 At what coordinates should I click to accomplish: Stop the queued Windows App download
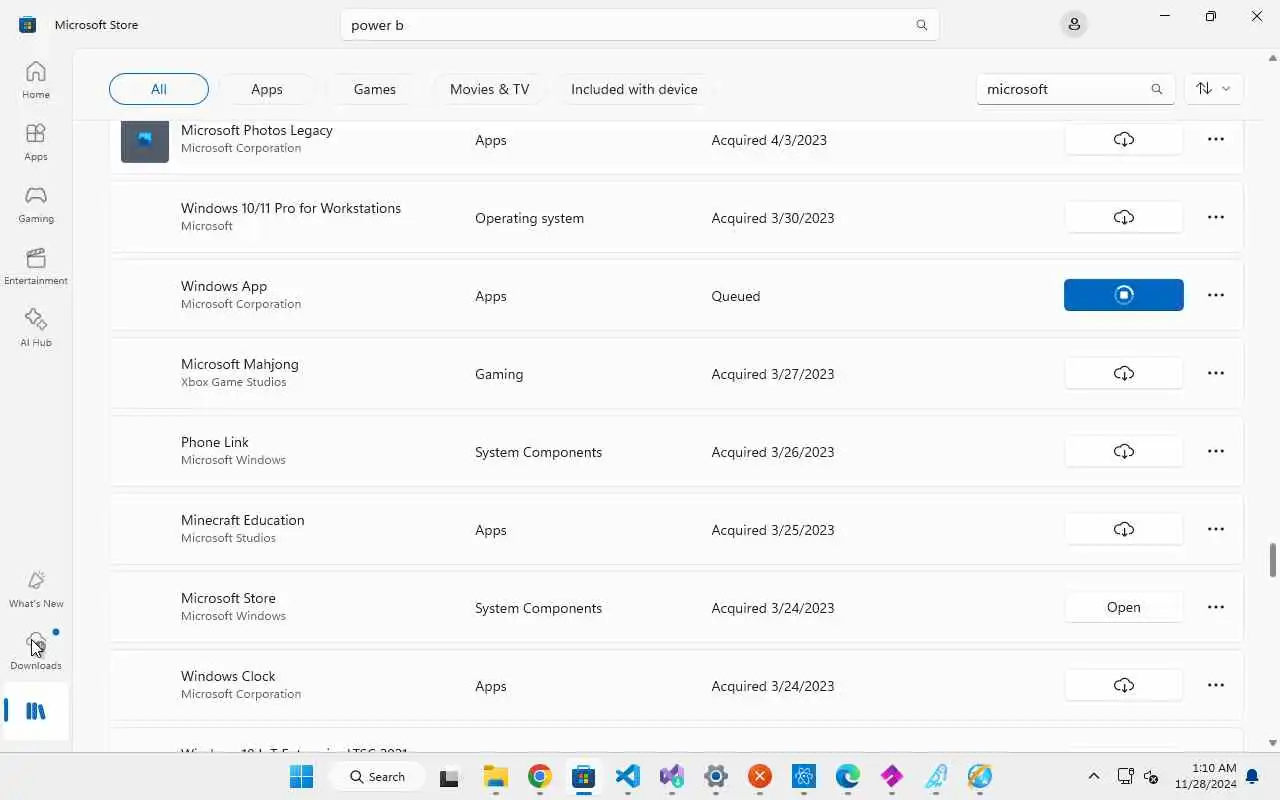tap(1124, 295)
